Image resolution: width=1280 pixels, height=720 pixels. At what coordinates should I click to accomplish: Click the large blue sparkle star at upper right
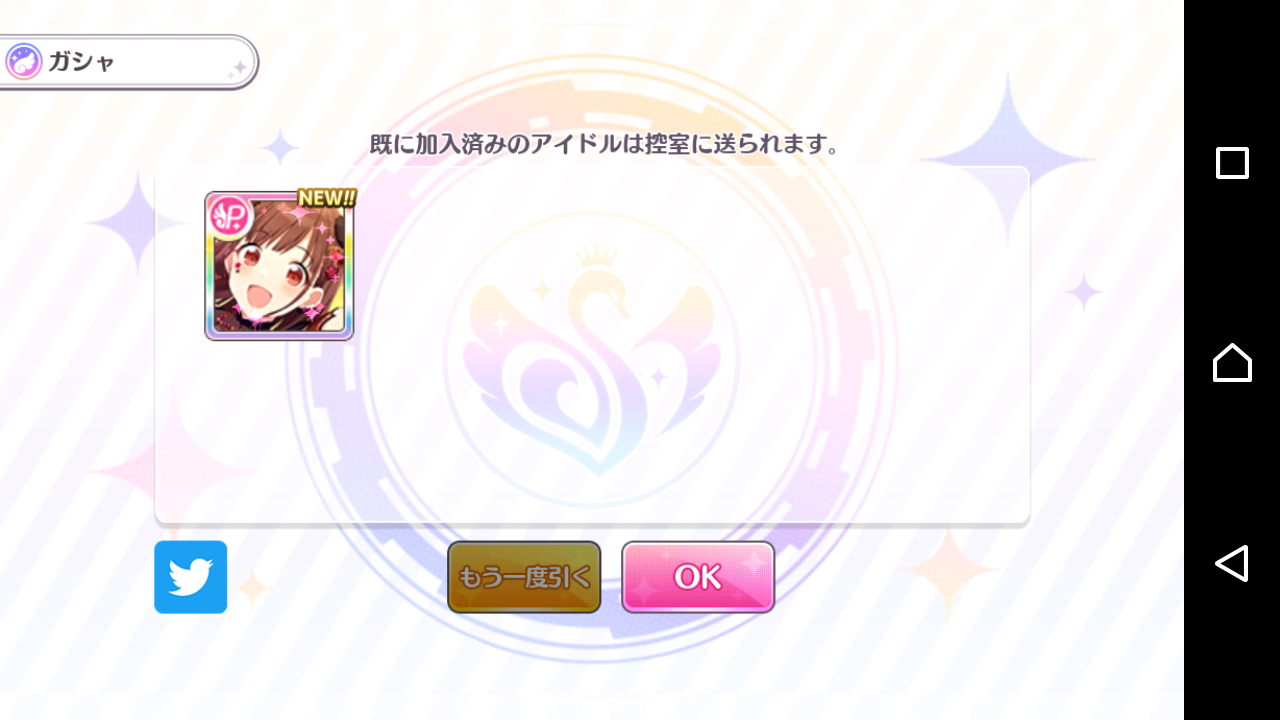1008,158
